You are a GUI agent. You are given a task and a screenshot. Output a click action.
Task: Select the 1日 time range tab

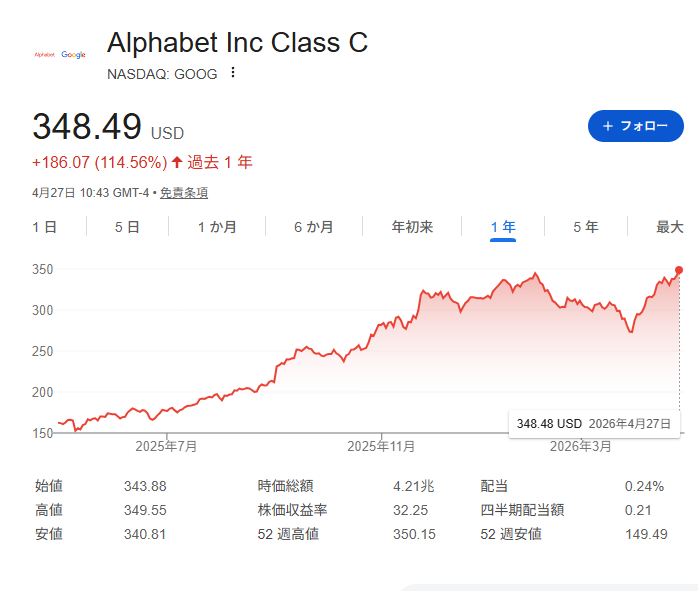click(x=44, y=227)
